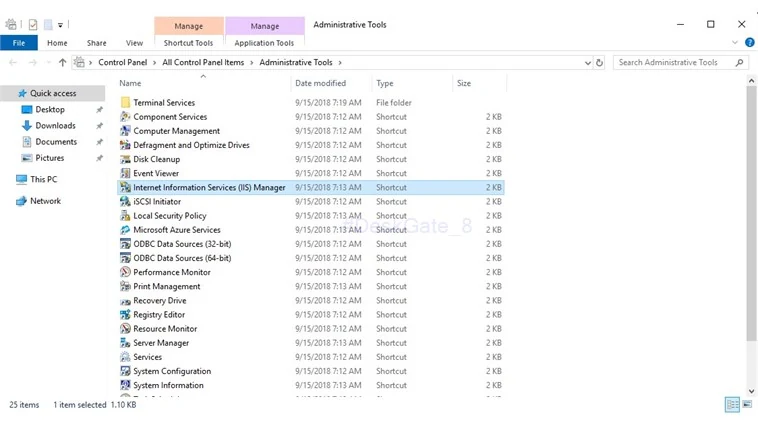Switch to details view layout toggle

(x=732, y=404)
